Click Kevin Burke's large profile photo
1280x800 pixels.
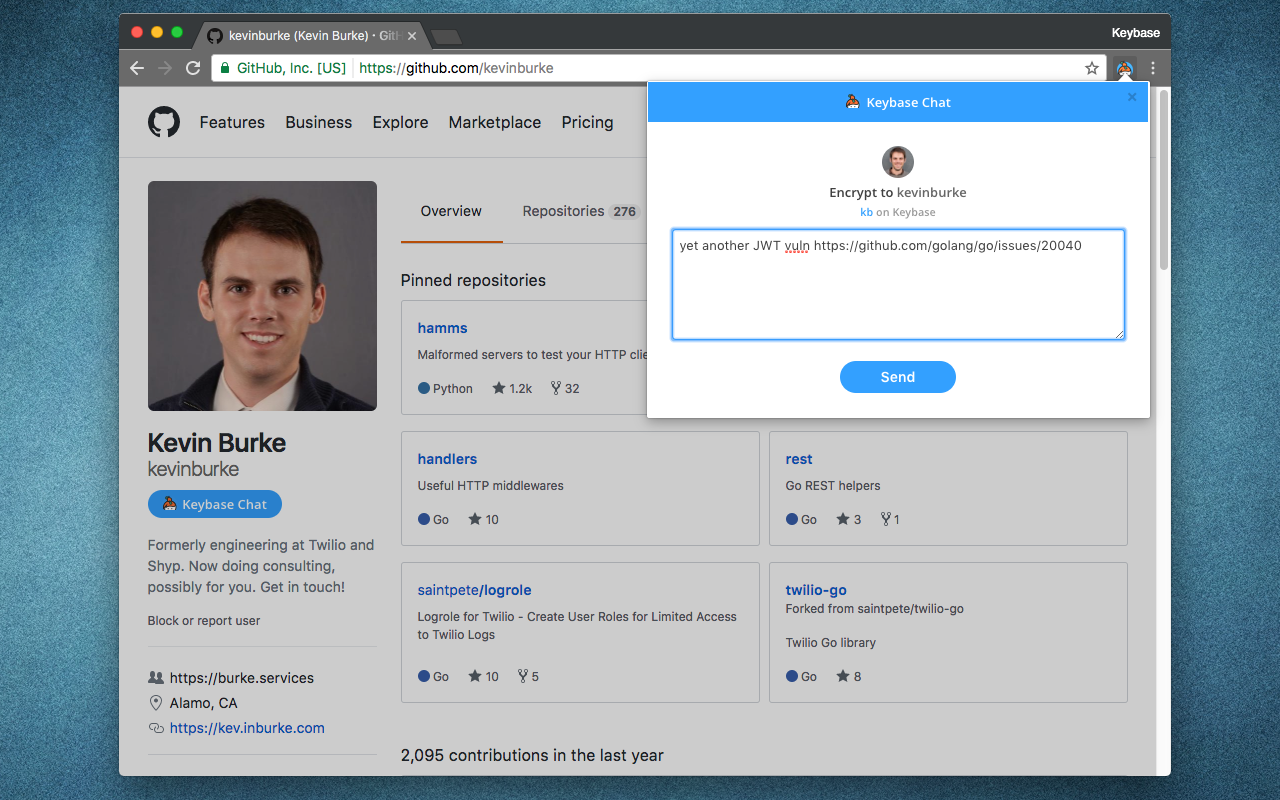(262, 296)
